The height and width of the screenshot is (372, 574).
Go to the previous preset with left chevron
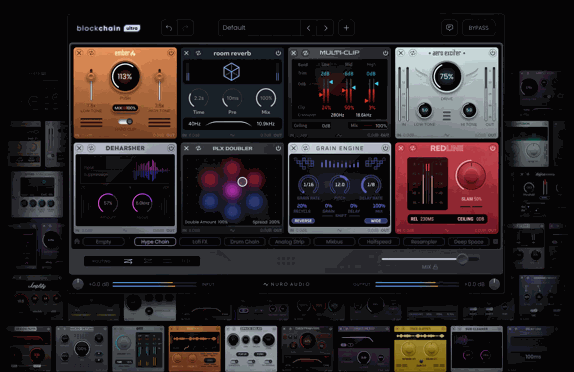pyautogui.click(x=309, y=28)
